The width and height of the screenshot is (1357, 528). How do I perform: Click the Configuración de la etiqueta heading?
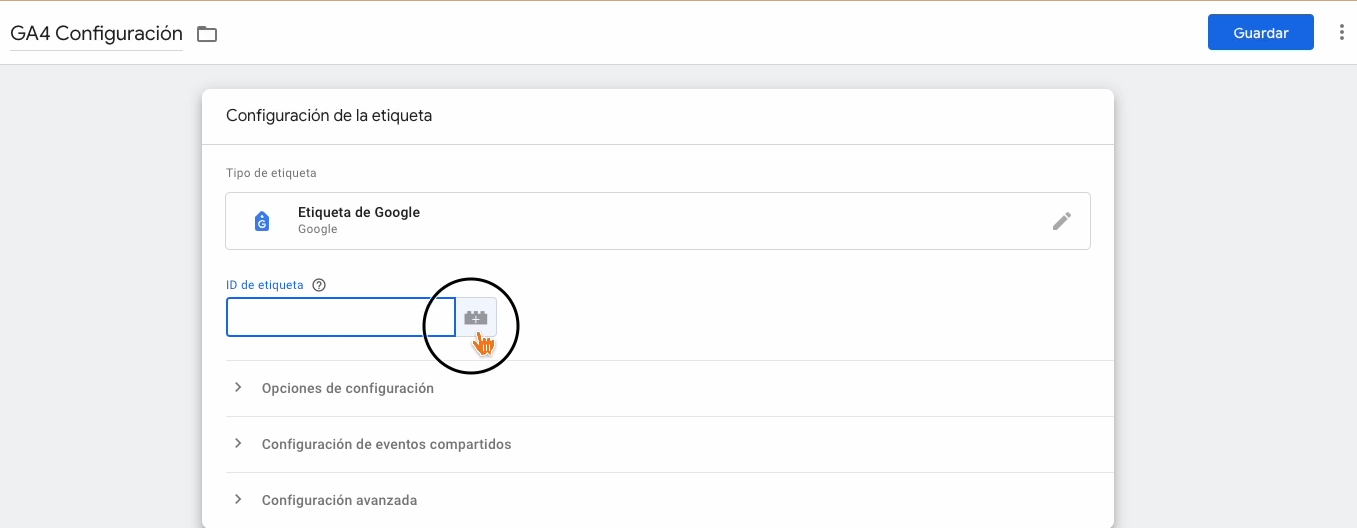329,116
